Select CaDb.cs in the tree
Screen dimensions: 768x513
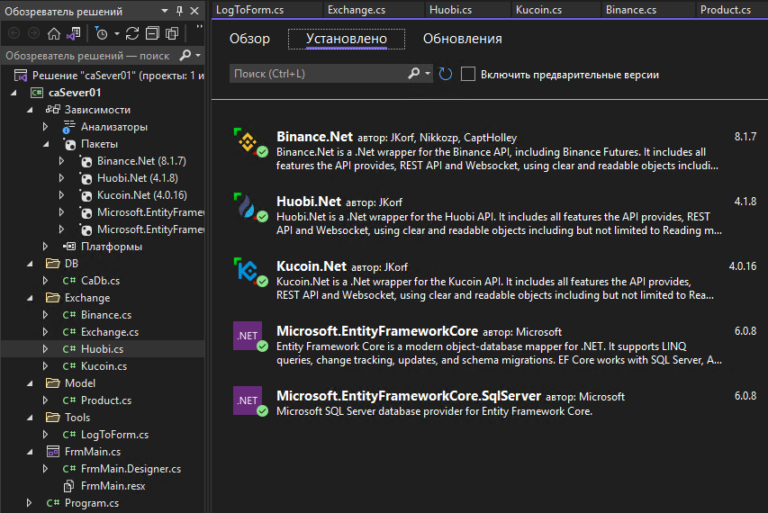point(100,281)
